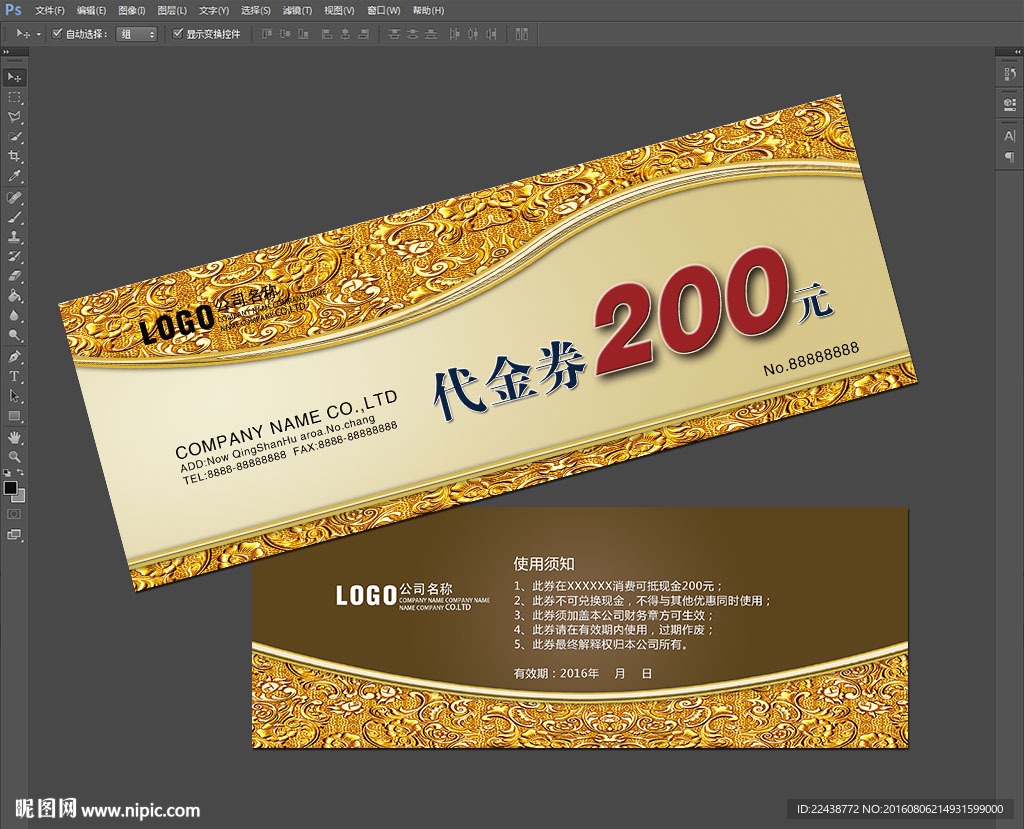
Task: Open the Character panel icon
Action: pos(1010,136)
